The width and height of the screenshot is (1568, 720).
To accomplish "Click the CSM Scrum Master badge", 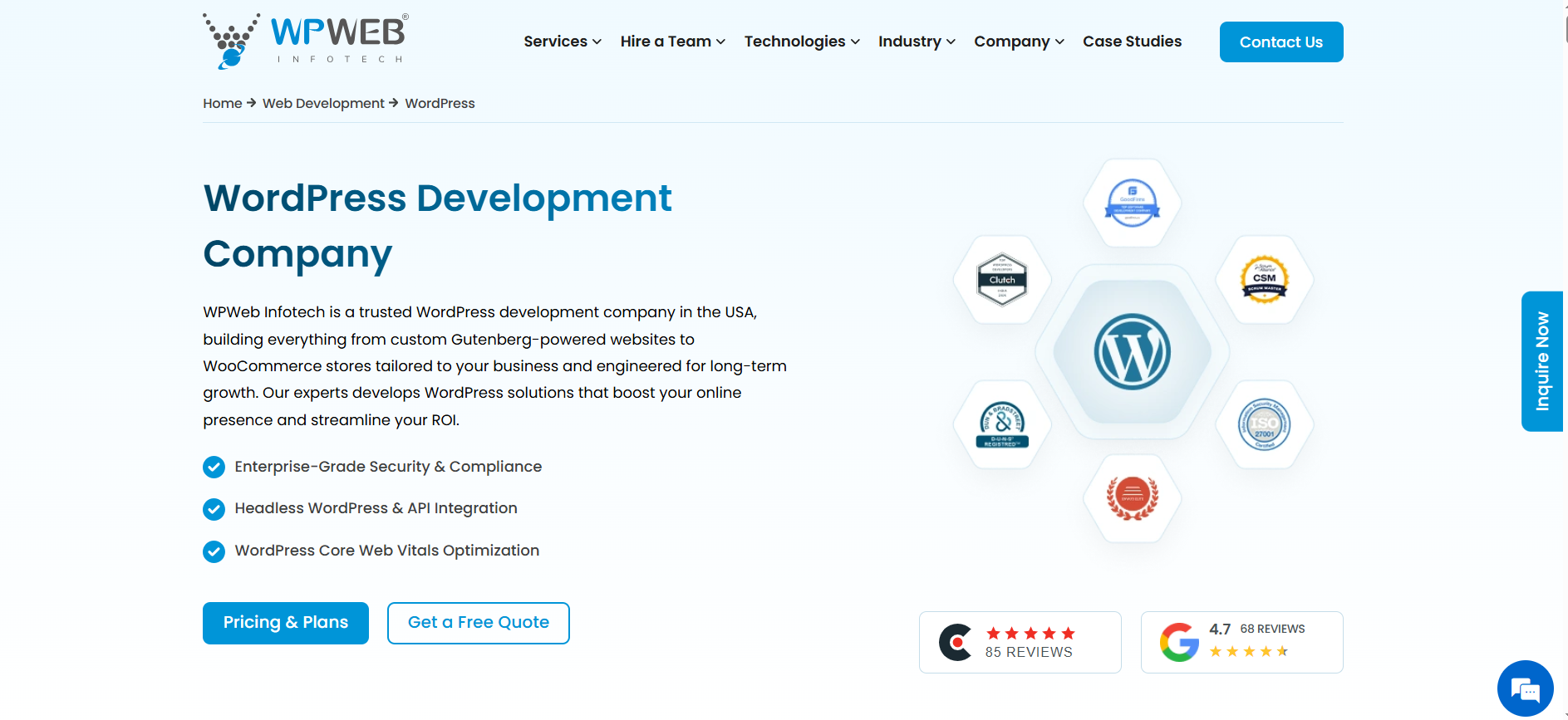I will coord(1264,280).
